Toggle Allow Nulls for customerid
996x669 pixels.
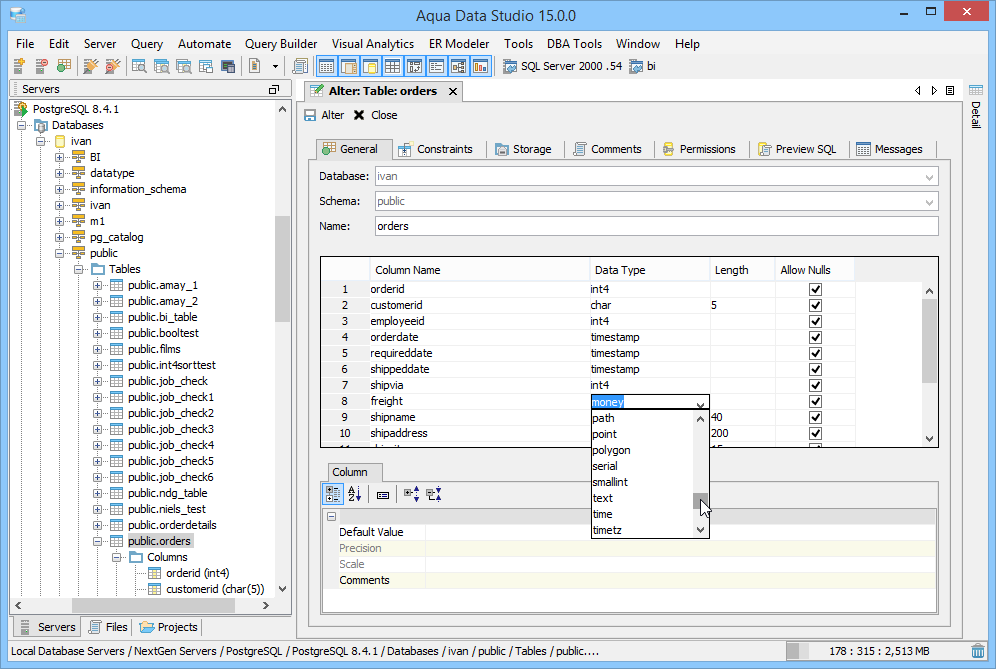816,305
